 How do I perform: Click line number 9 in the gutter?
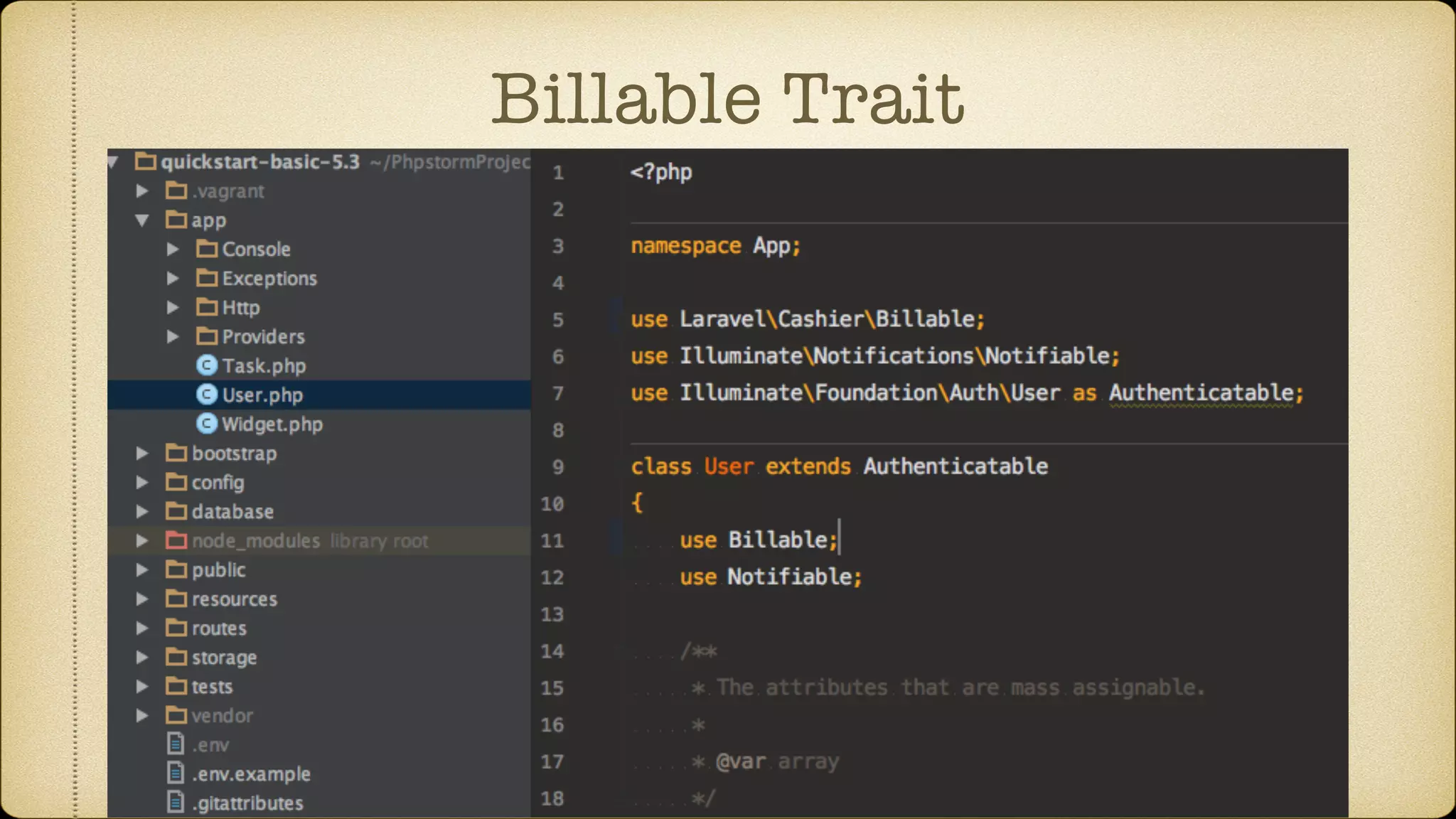point(558,467)
